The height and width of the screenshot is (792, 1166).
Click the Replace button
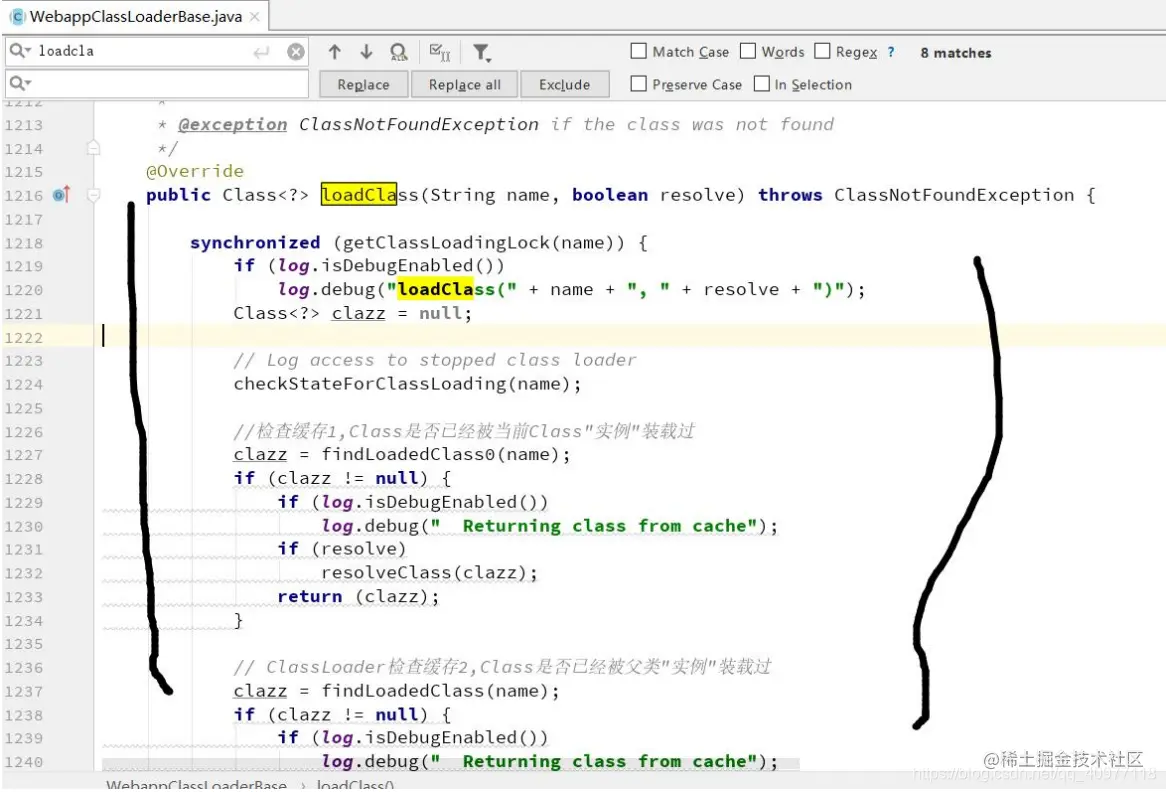364,84
